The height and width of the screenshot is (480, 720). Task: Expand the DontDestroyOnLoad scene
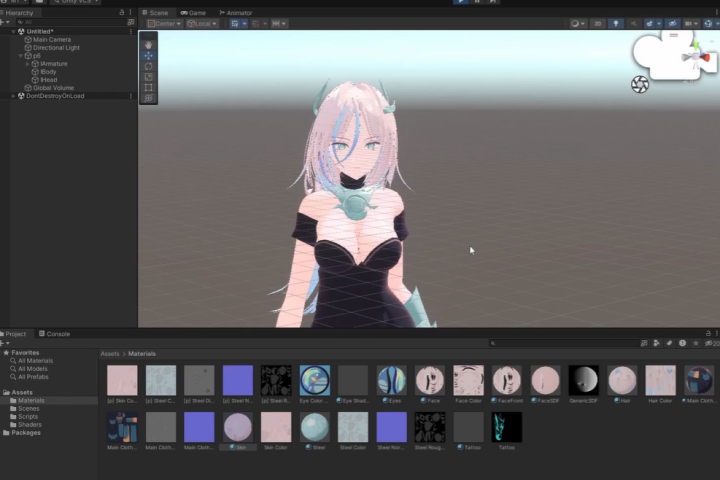click(x=14, y=96)
